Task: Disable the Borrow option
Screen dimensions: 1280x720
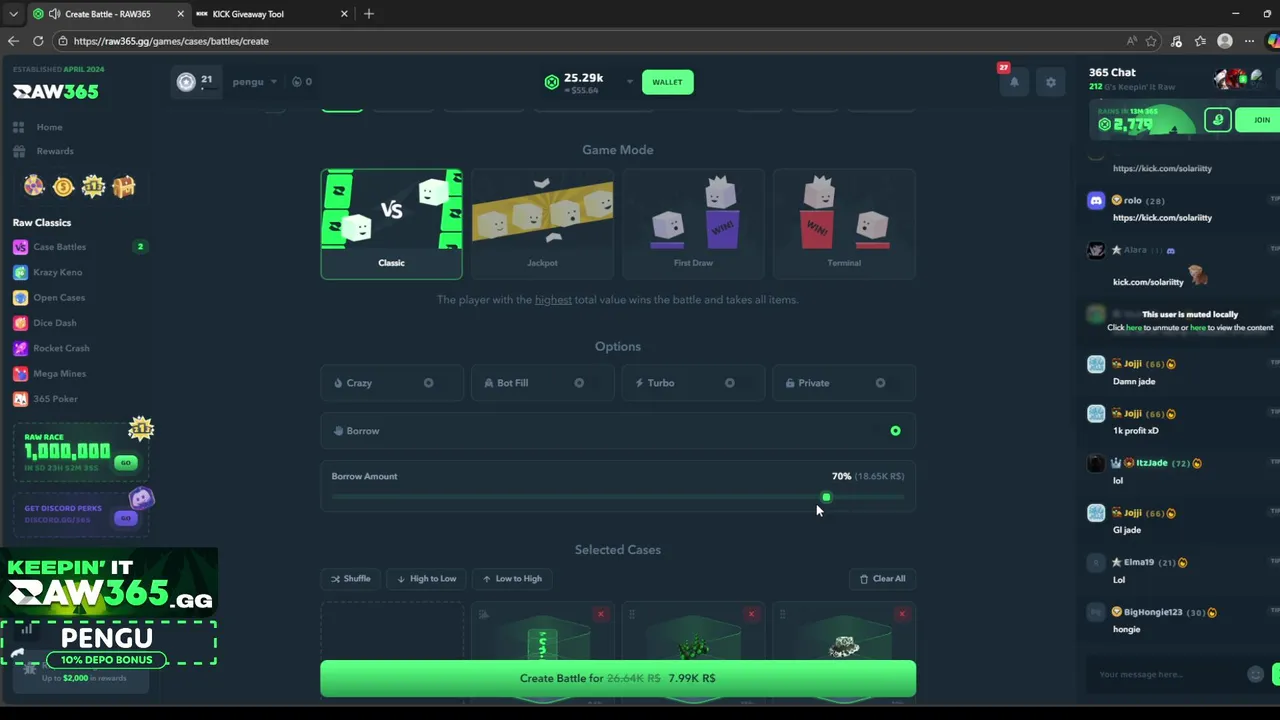Action: pyautogui.click(x=895, y=431)
